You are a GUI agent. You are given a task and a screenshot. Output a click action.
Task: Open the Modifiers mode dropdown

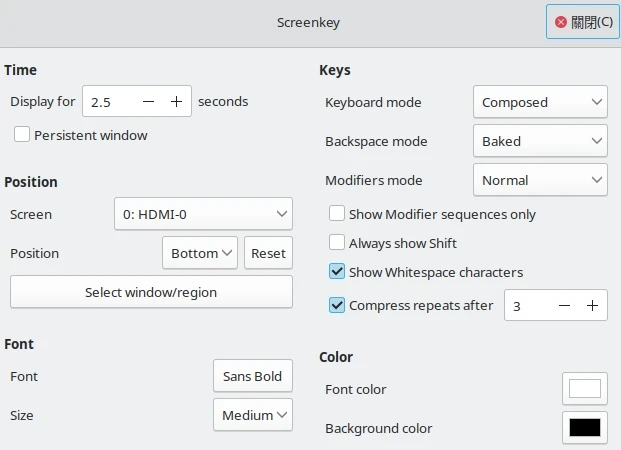(x=540, y=180)
